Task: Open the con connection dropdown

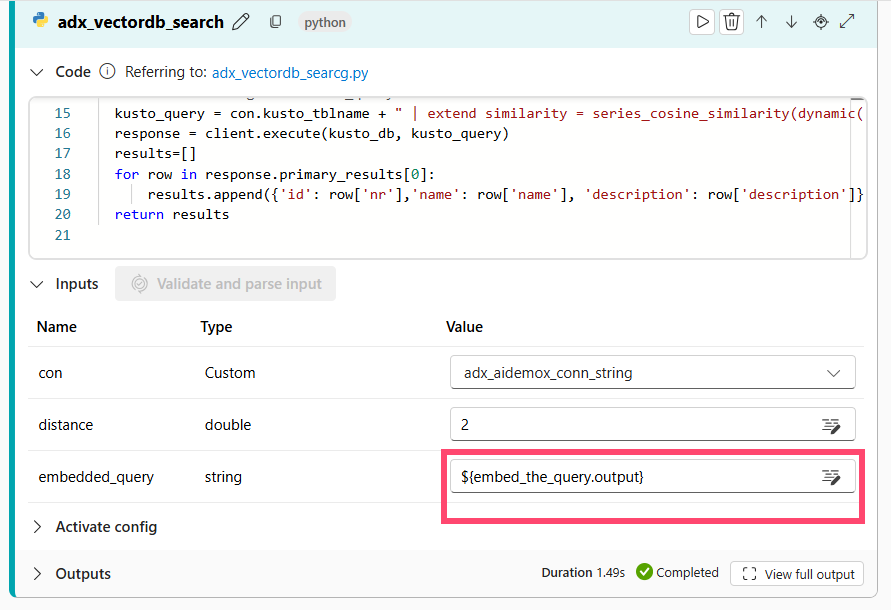Action: click(652, 373)
